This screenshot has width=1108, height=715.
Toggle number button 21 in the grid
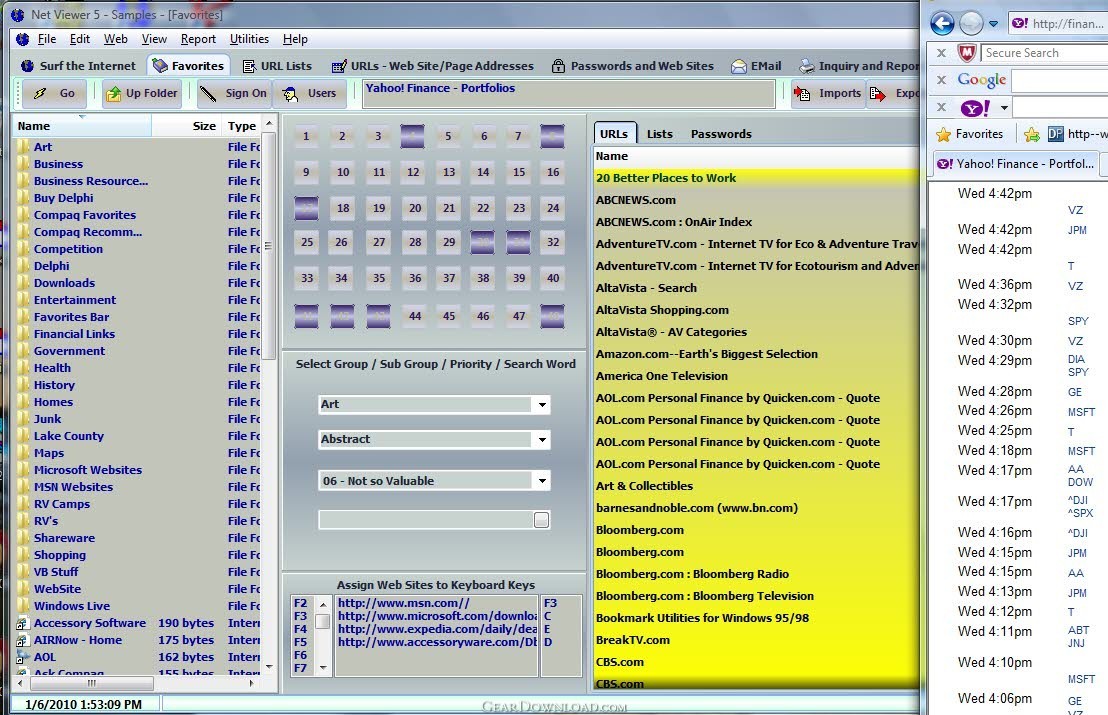pyautogui.click(x=449, y=208)
